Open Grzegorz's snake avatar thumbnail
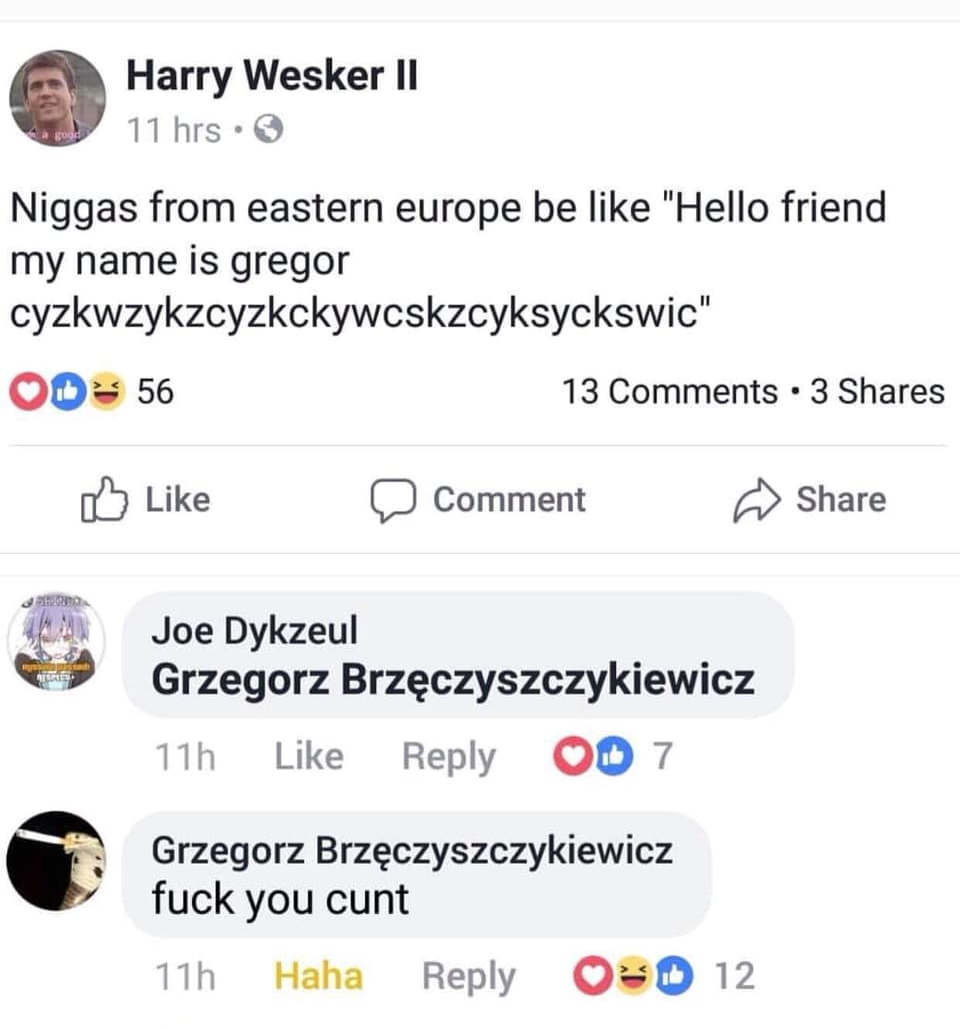 tap(56, 861)
